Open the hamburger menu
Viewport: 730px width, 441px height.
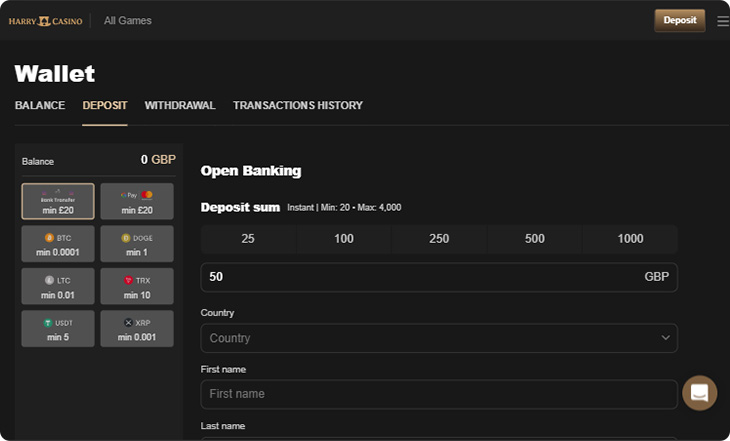[x=722, y=21]
